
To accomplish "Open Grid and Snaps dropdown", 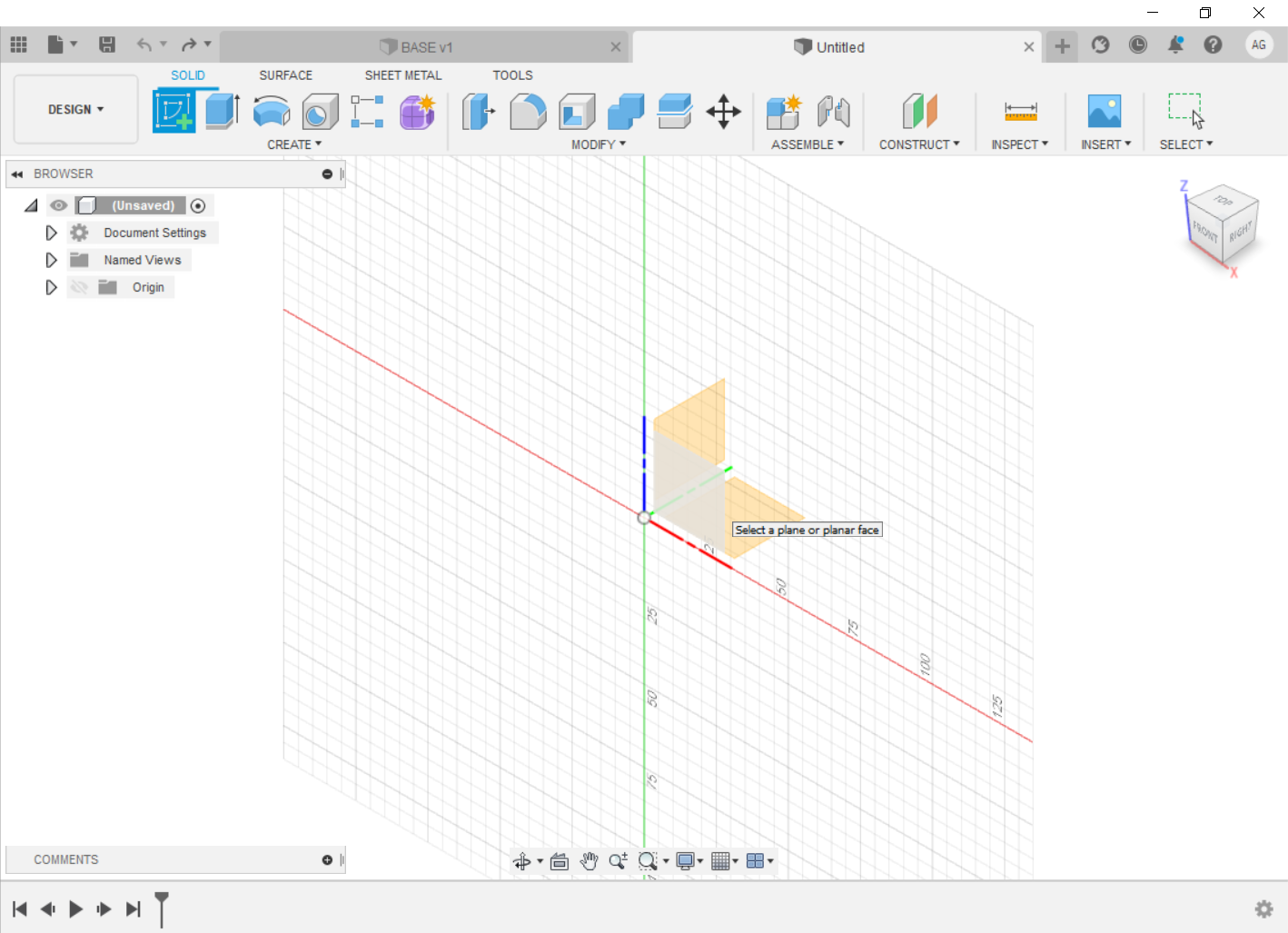I will point(725,861).
